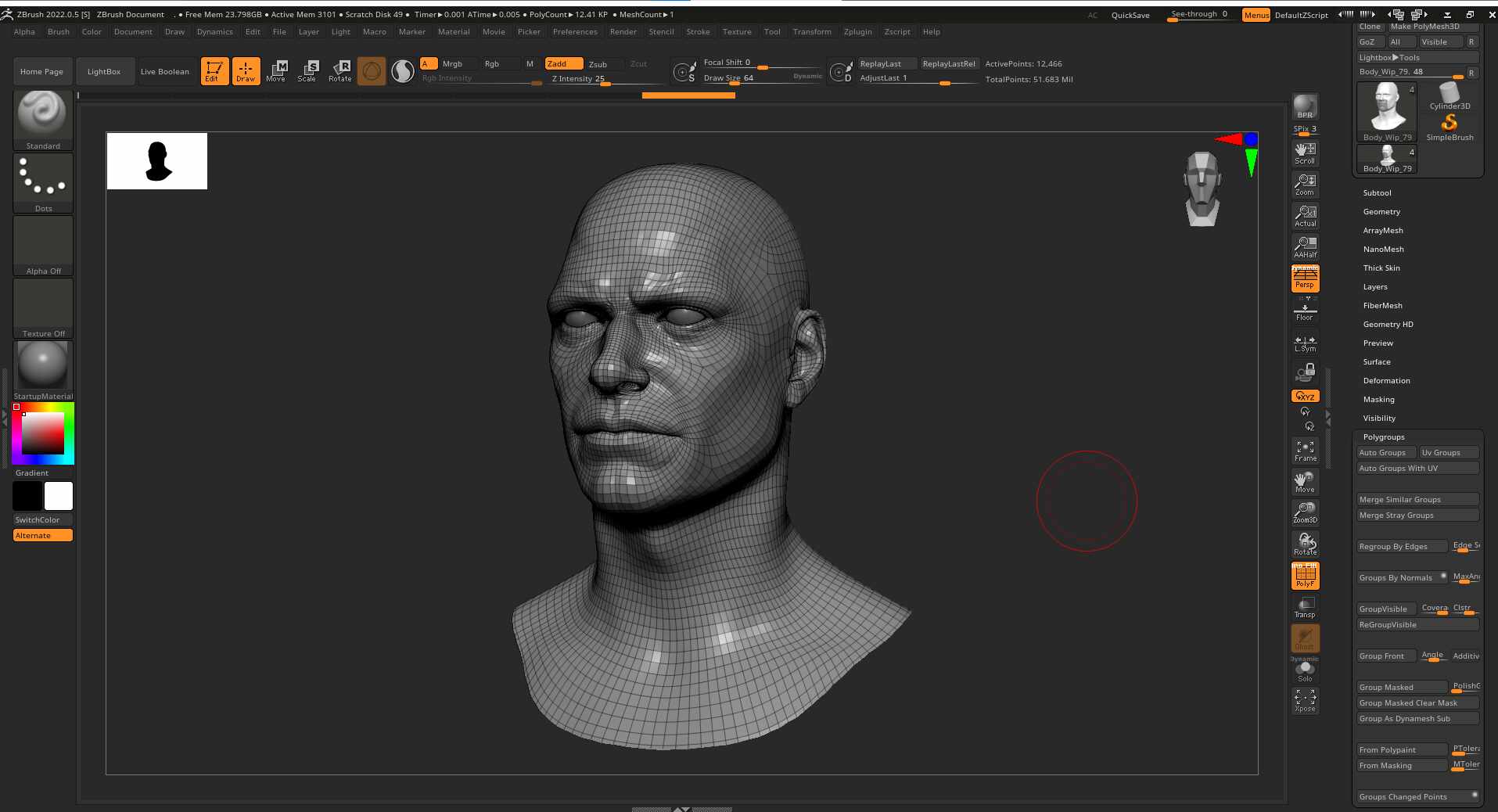Toggle PolyF wireframe display
The image size is (1498, 812).
pyautogui.click(x=1305, y=576)
